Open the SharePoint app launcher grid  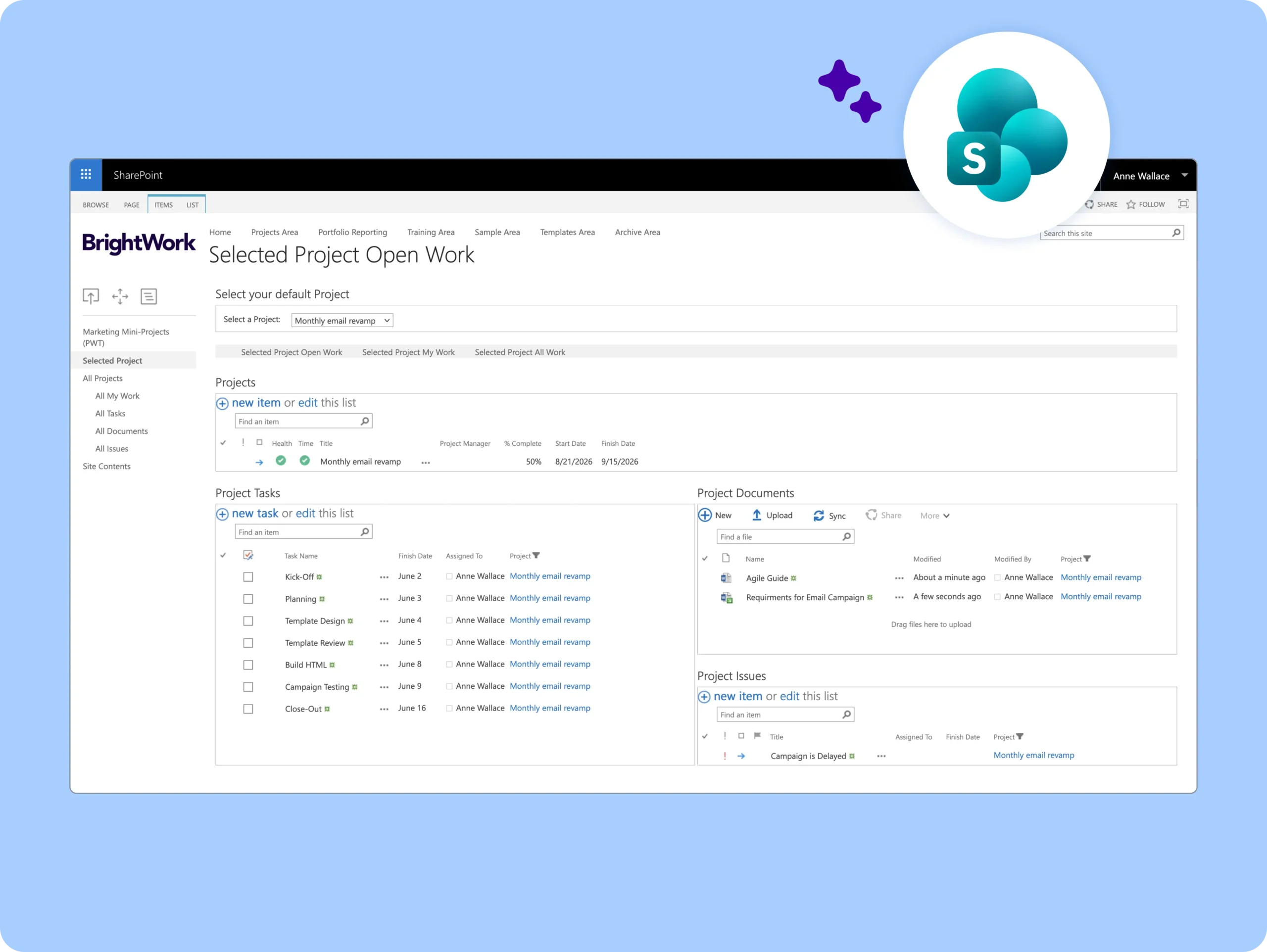(x=86, y=175)
